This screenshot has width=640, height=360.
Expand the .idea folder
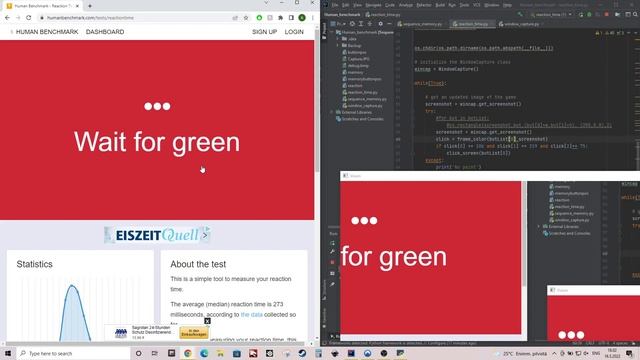tap(338, 39)
